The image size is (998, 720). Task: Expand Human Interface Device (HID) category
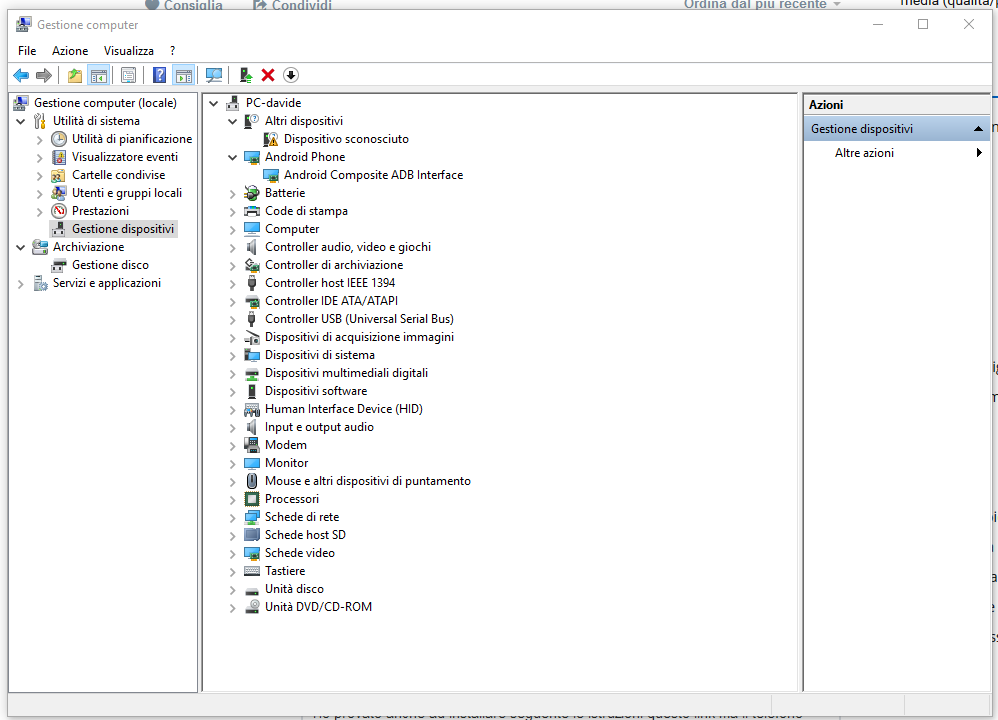click(233, 410)
